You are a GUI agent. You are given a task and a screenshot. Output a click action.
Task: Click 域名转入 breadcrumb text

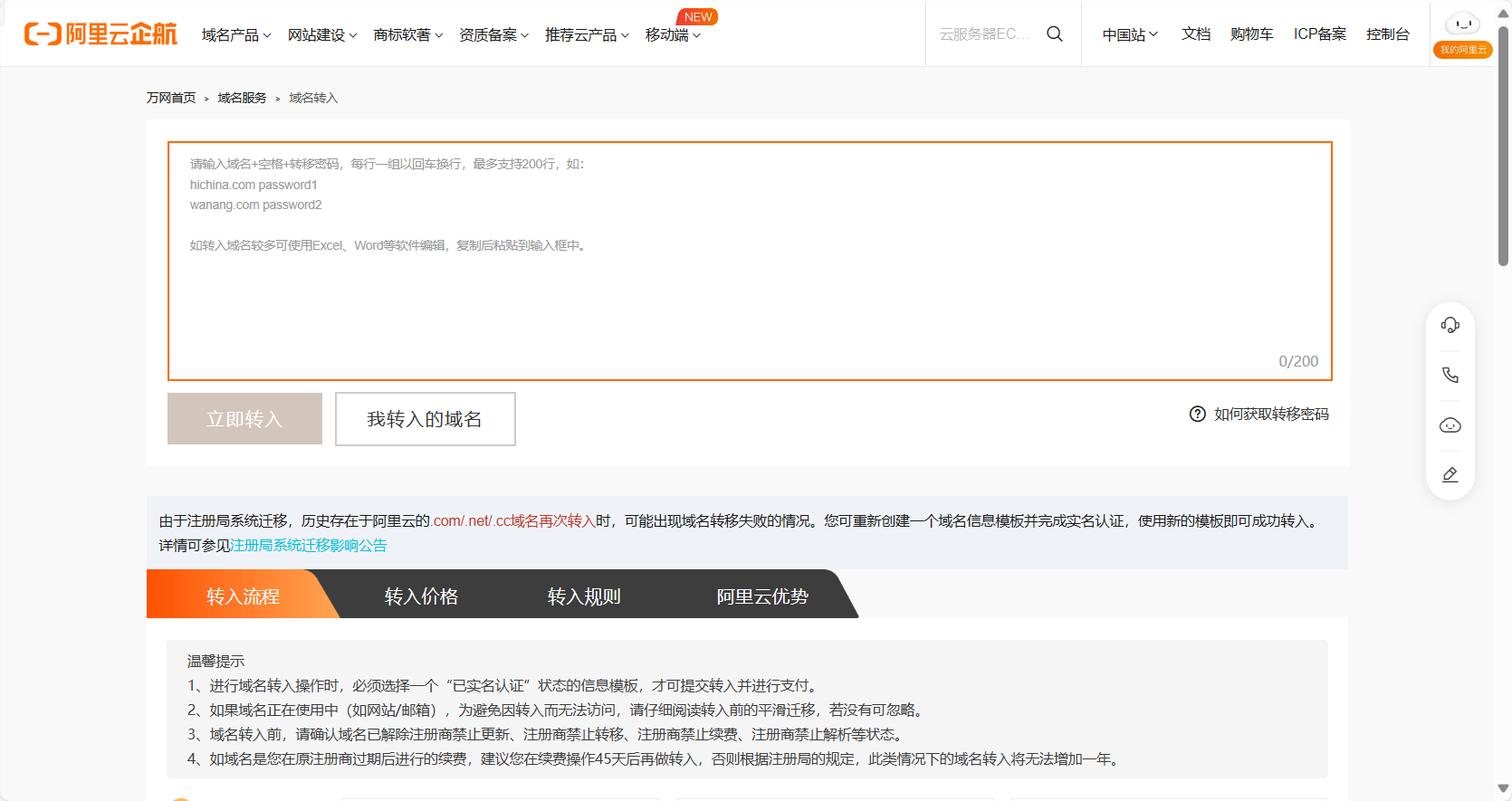click(313, 98)
